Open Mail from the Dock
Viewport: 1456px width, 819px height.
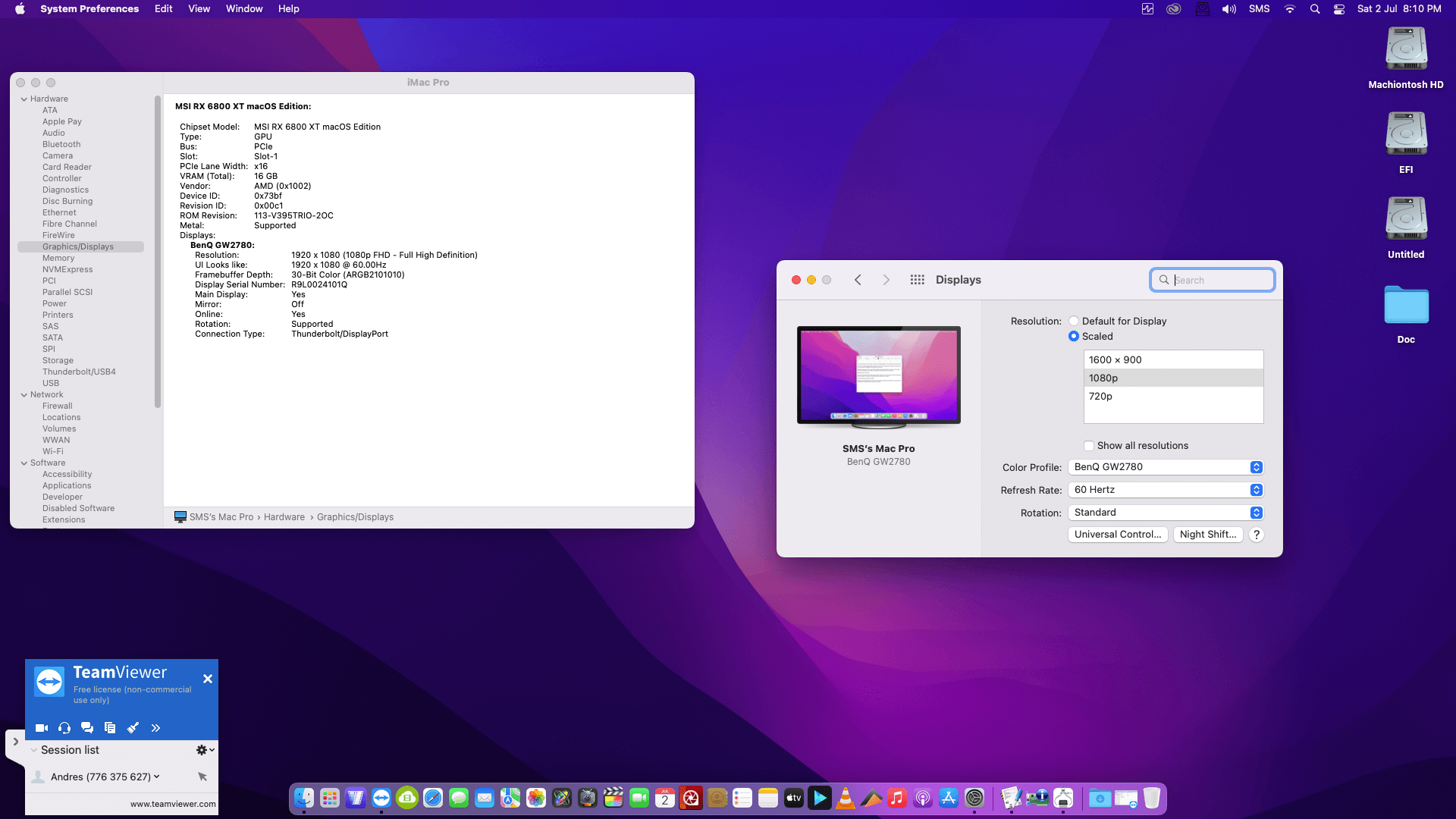pyautogui.click(x=485, y=798)
